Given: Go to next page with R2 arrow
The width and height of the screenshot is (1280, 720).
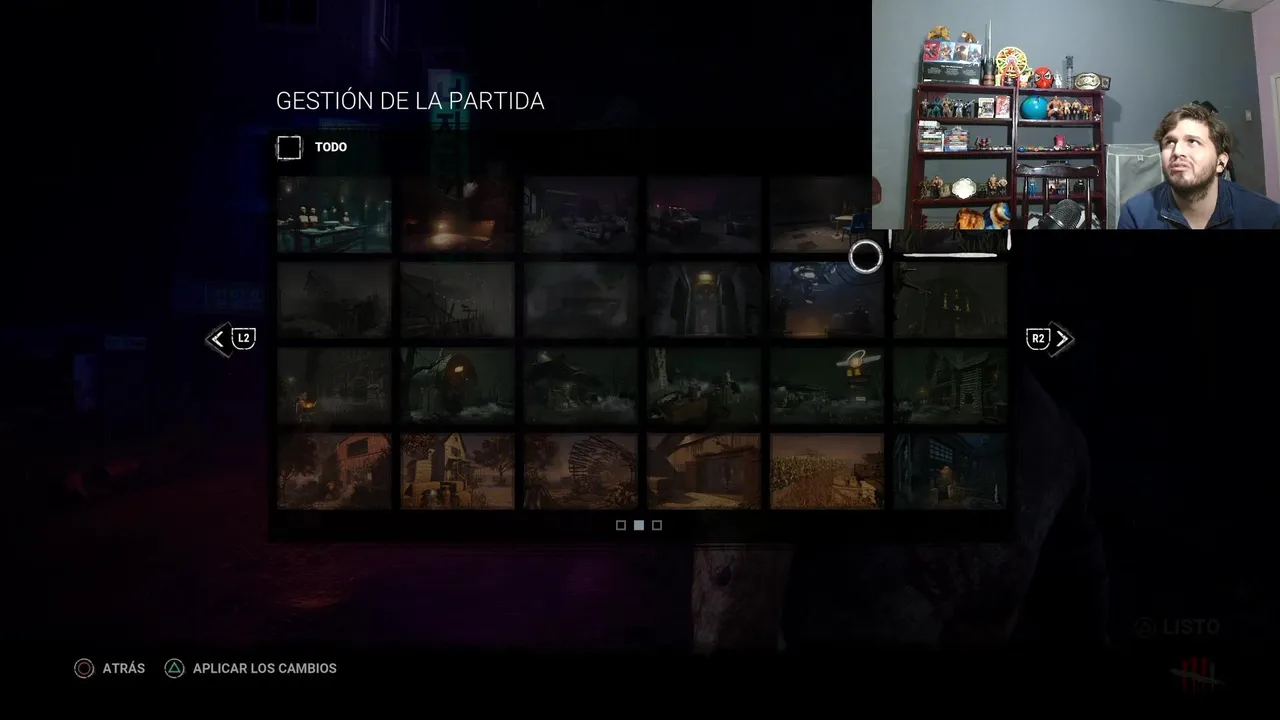Looking at the screenshot, I should click(x=1050, y=339).
